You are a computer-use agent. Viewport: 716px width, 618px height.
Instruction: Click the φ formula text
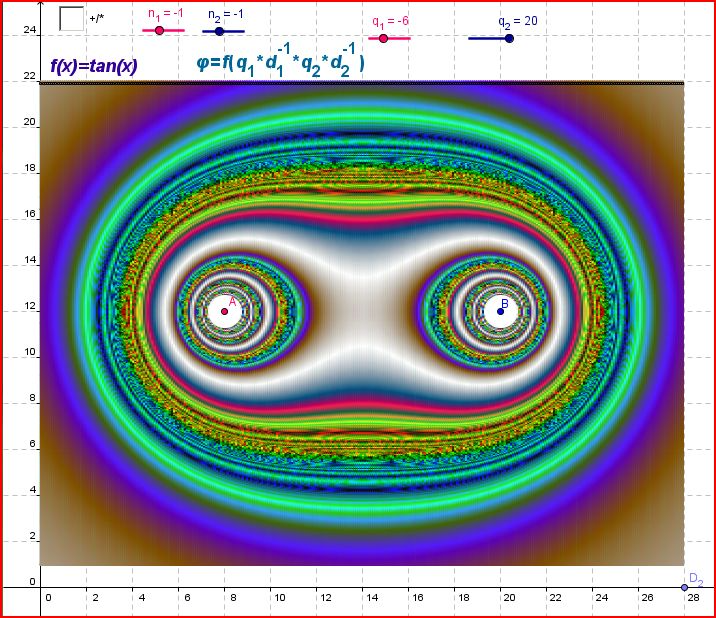tap(280, 63)
